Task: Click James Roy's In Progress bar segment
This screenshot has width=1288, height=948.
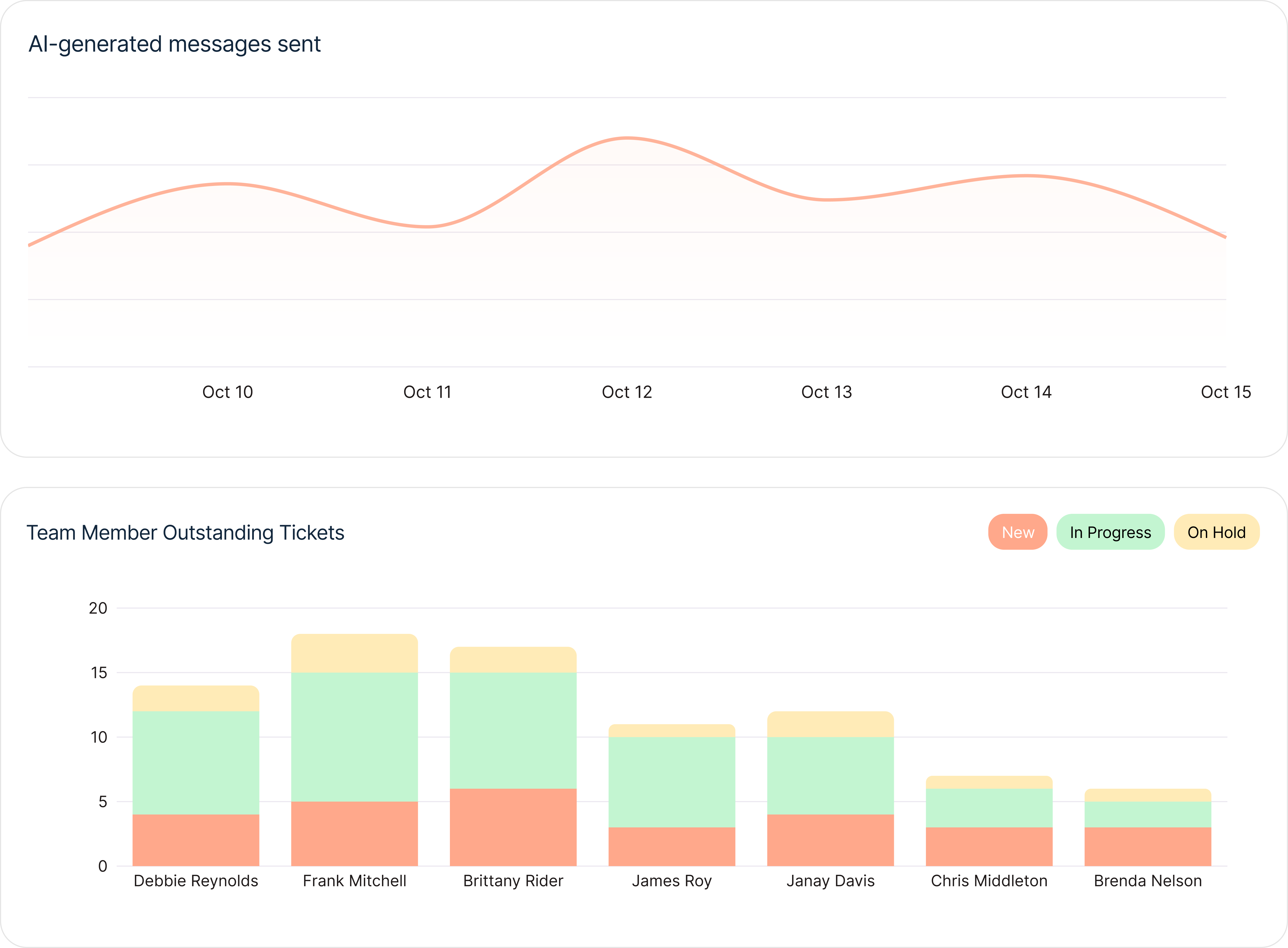Action: pos(671,782)
